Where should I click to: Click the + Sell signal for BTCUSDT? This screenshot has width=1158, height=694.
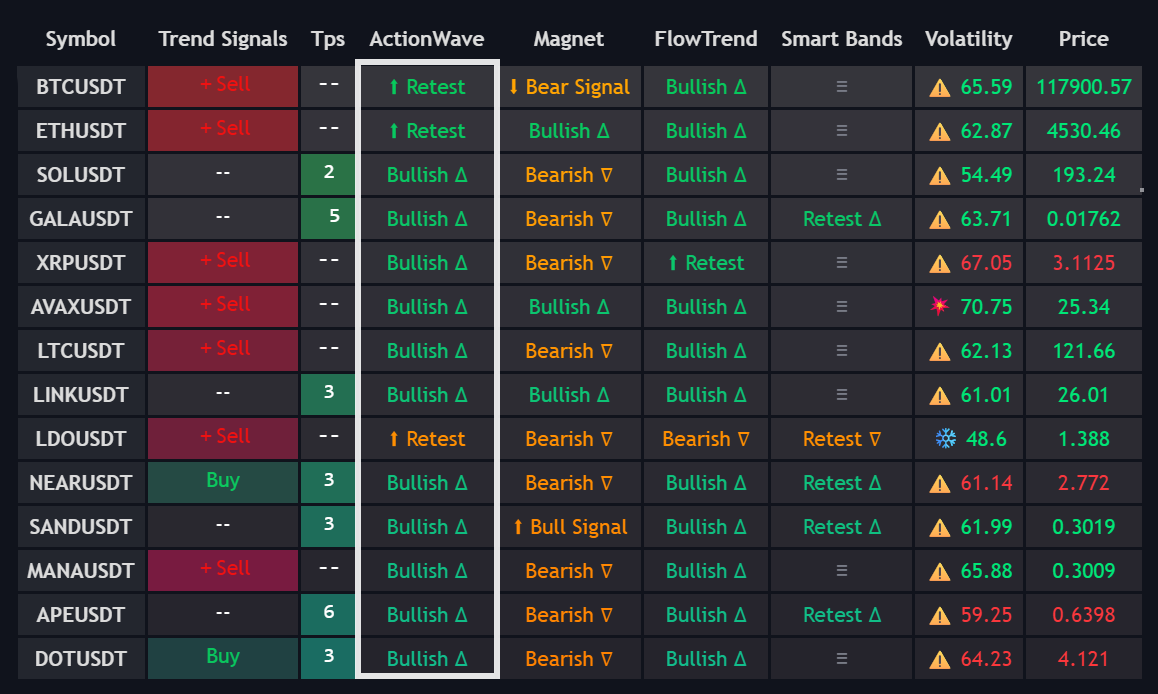223,86
